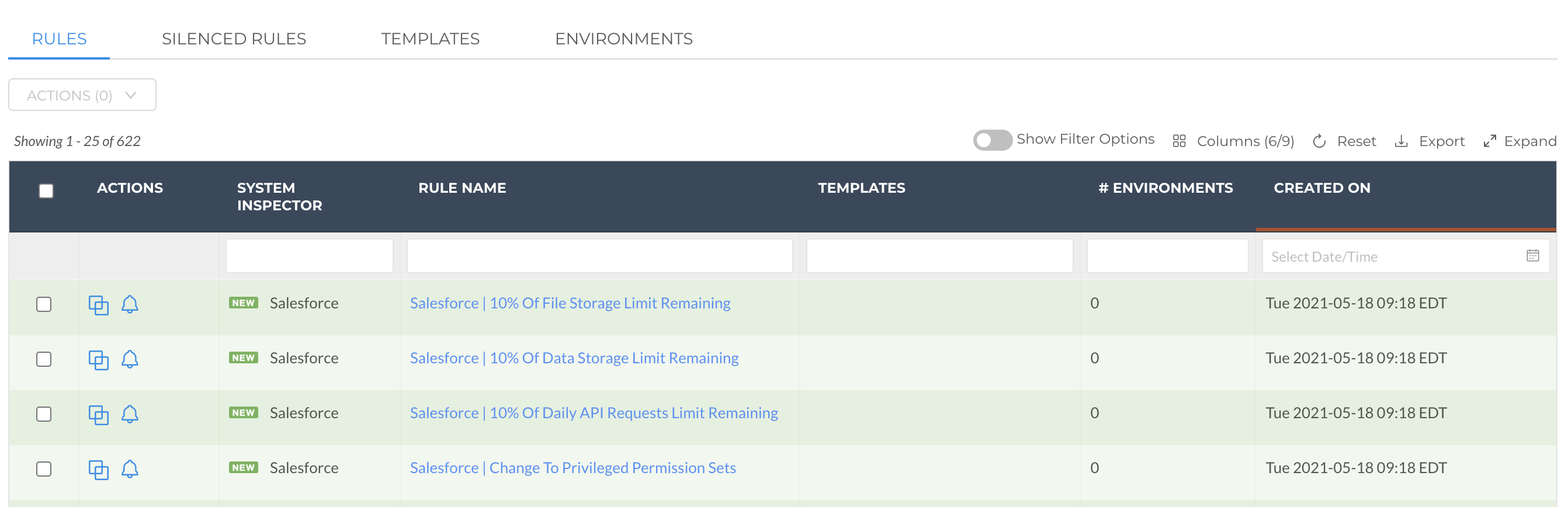Click the Reset button label
This screenshot has height=507, width=1568.
click(1356, 141)
